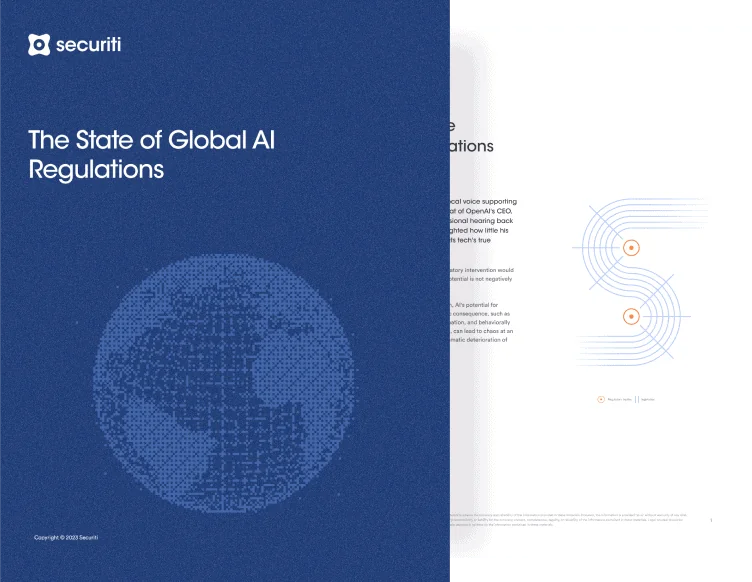Screen dimensions: 752x582
Task: Click the legend label next to orange circle
Action: pos(620,399)
